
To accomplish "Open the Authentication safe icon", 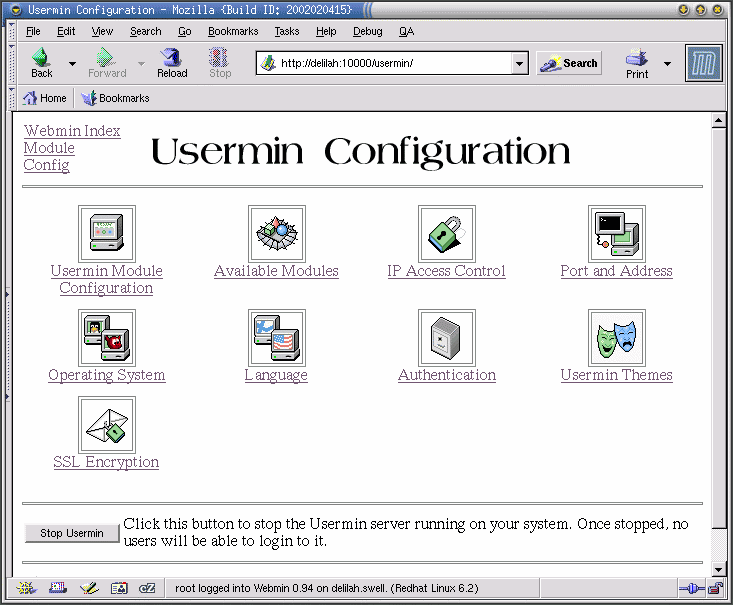I will [x=446, y=338].
